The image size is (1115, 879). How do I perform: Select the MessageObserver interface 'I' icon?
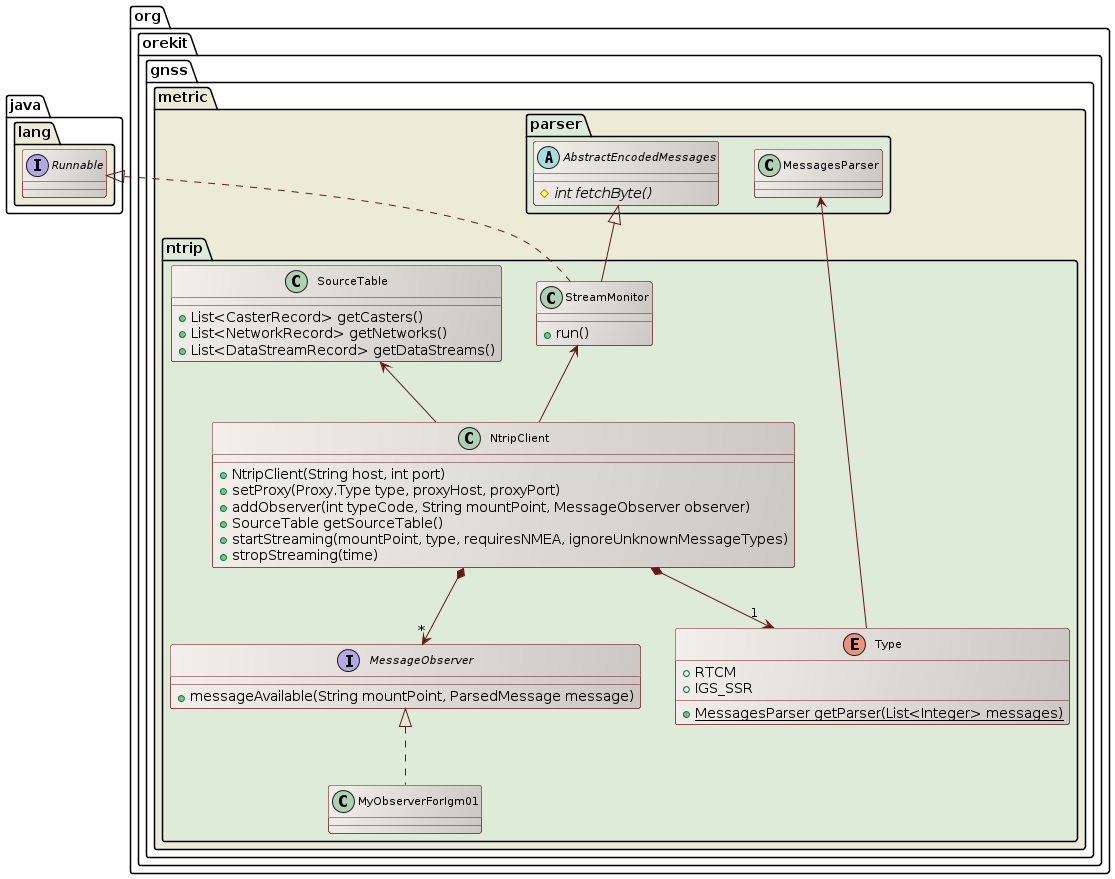click(348, 660)
